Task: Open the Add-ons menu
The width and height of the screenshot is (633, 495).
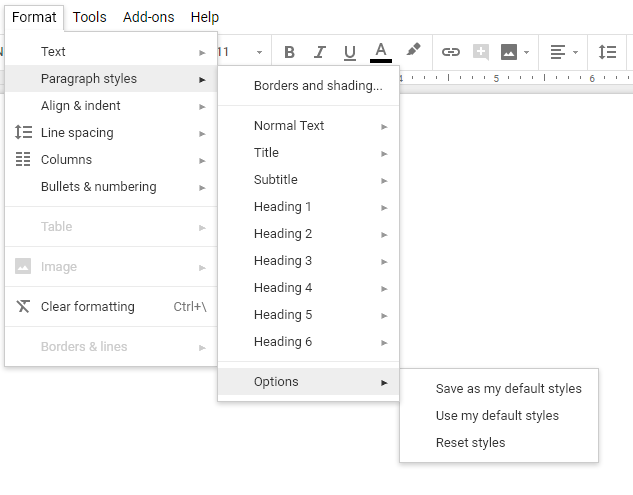Action: point(149,17)
